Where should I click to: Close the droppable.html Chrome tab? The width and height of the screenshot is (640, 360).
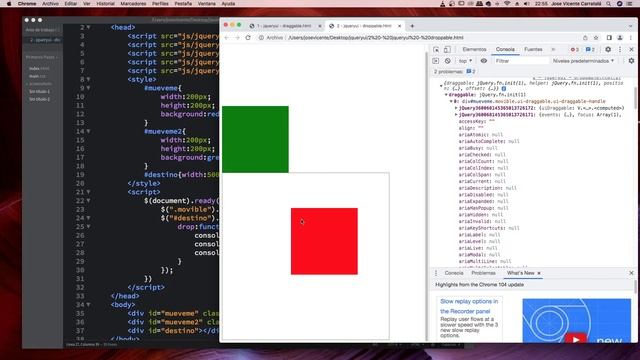click(400, 26)
